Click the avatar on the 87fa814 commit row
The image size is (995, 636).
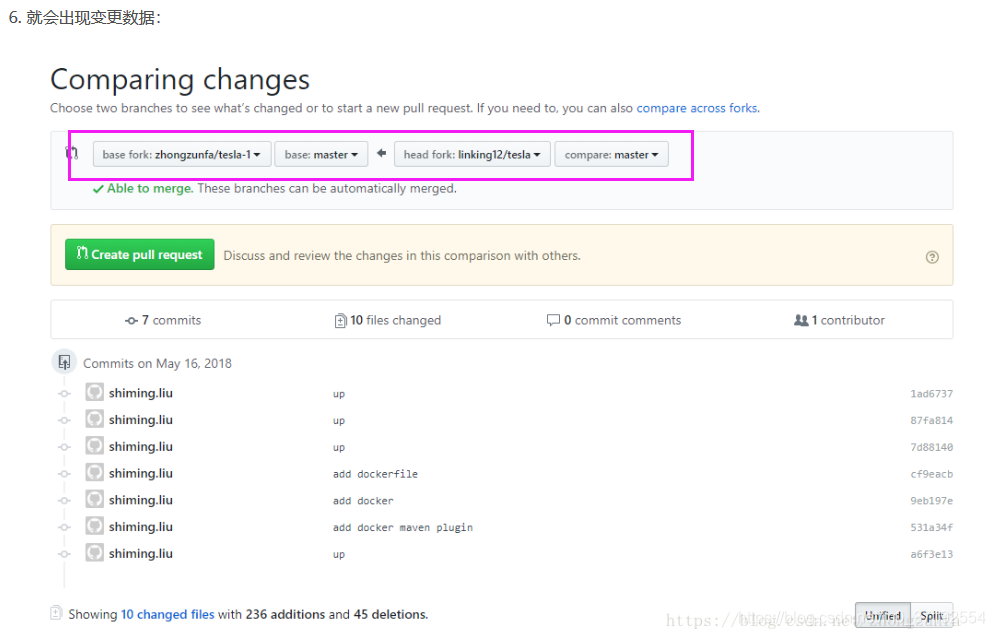(95, 419)
